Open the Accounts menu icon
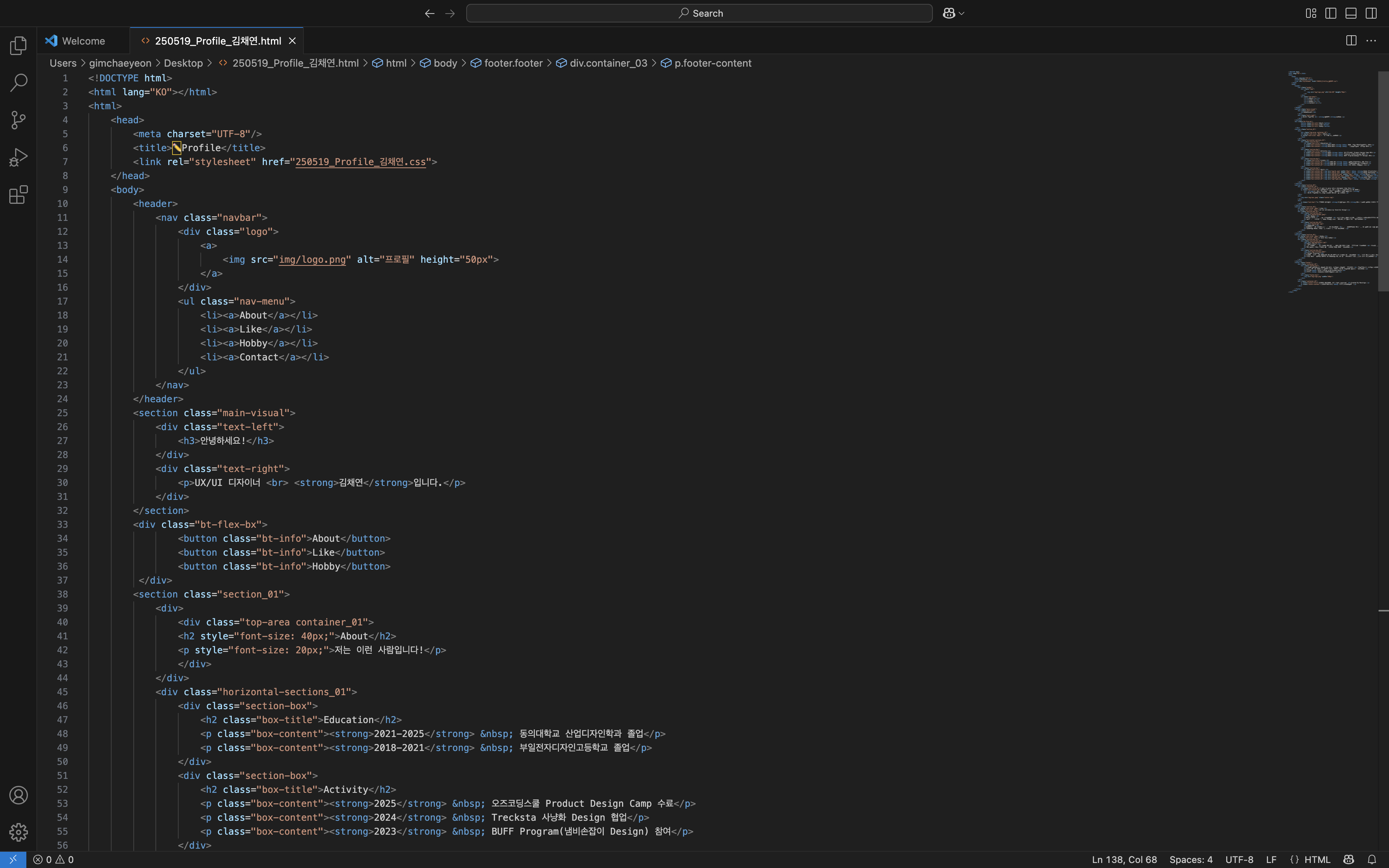 click(x=18, y=795)
